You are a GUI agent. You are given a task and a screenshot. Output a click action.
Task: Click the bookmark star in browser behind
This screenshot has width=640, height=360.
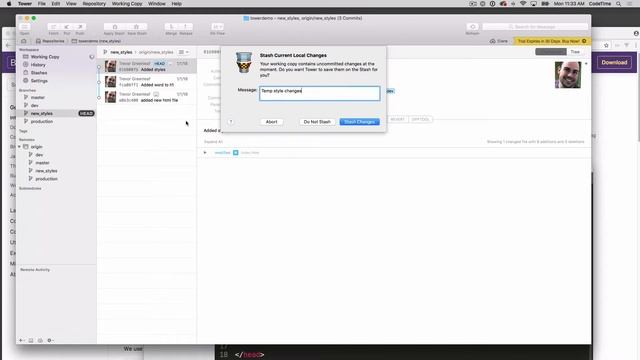[606, 45]
